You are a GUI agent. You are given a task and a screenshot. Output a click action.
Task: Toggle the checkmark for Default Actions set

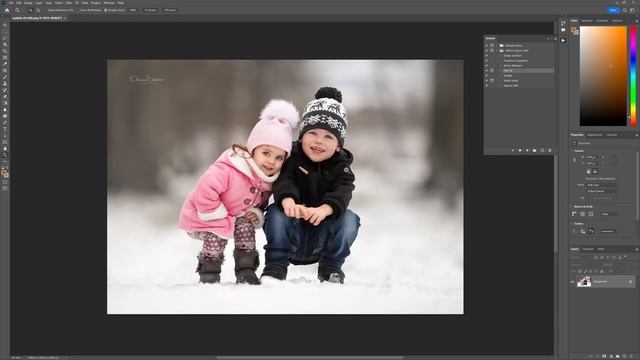click(487, 46)
